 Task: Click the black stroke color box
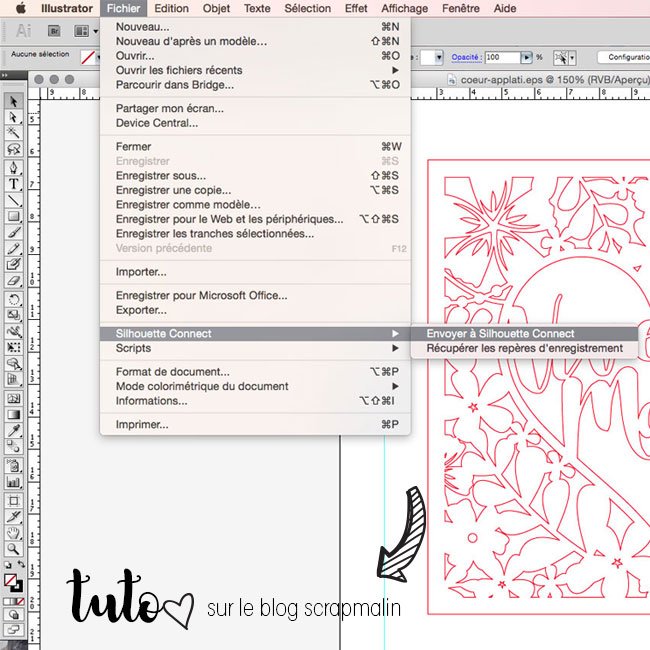pyautogui.click(x=17, y=586)
